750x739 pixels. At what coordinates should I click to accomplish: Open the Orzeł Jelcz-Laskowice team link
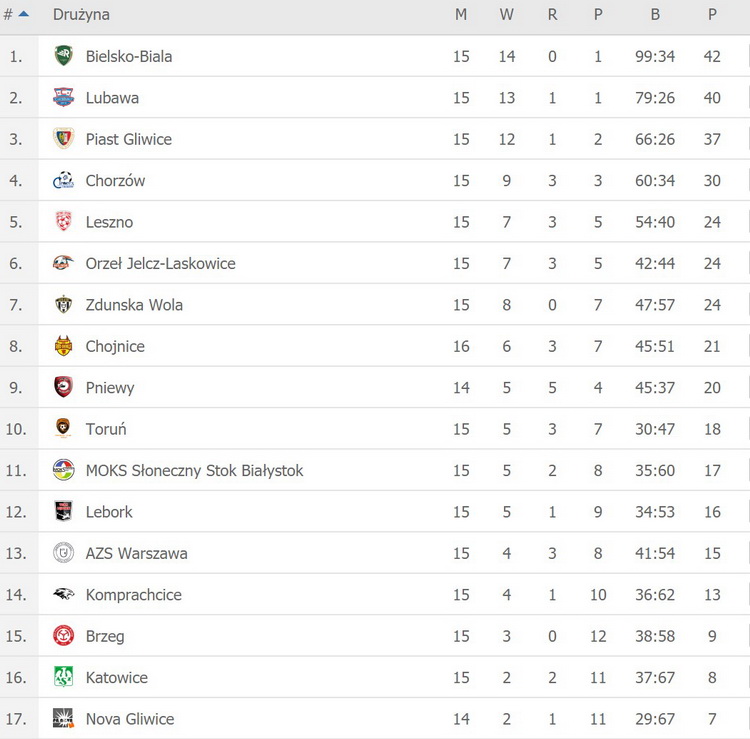[160, 264]
